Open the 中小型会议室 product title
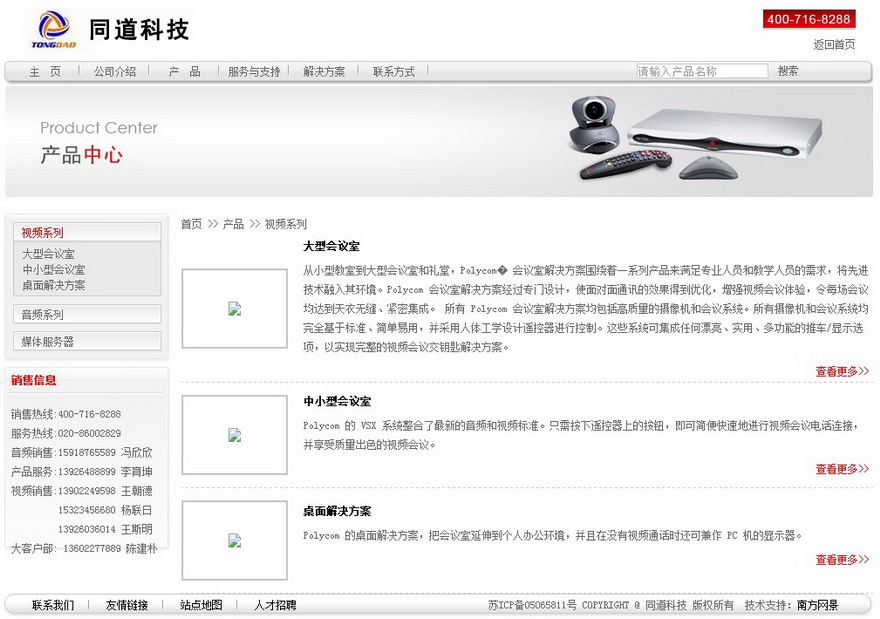Image resolution: width=880 pixels, height=619 pixels. tap(337, 401)
